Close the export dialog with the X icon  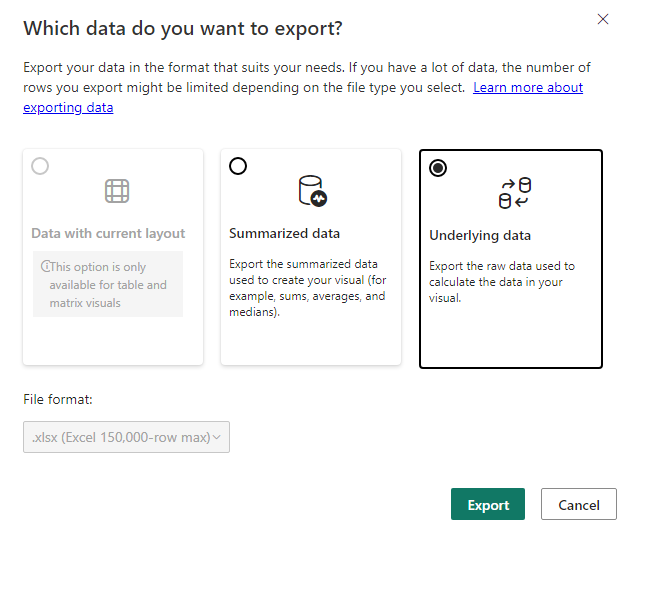point(602,19)
